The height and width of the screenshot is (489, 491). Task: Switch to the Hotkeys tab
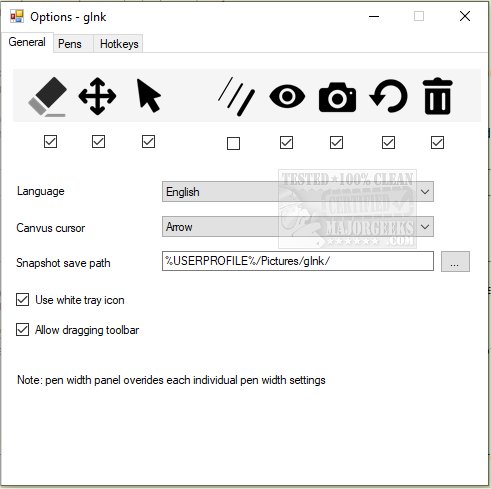(119, 44)
